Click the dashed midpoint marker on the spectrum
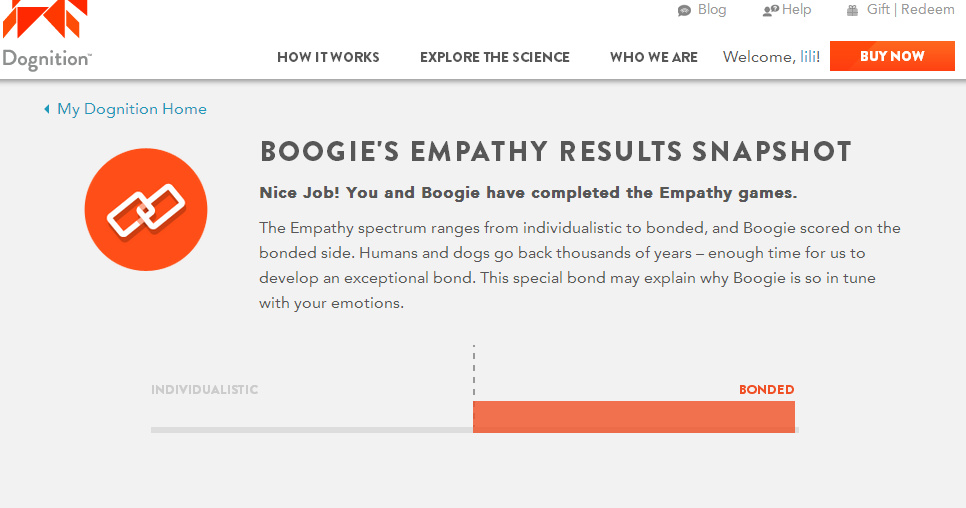The width and height of the screenshot is (966, 508). pos(474,371)
